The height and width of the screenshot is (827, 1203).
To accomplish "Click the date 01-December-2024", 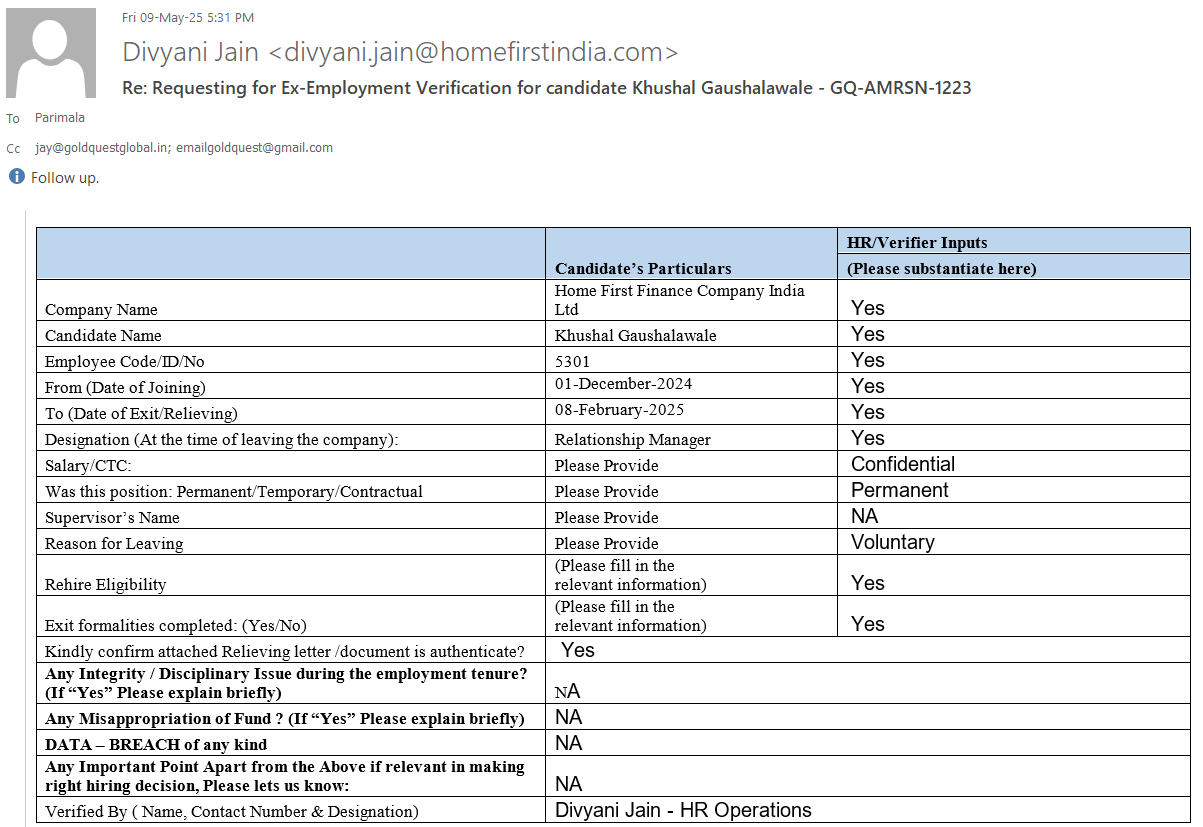I will [x=624, y=384].
